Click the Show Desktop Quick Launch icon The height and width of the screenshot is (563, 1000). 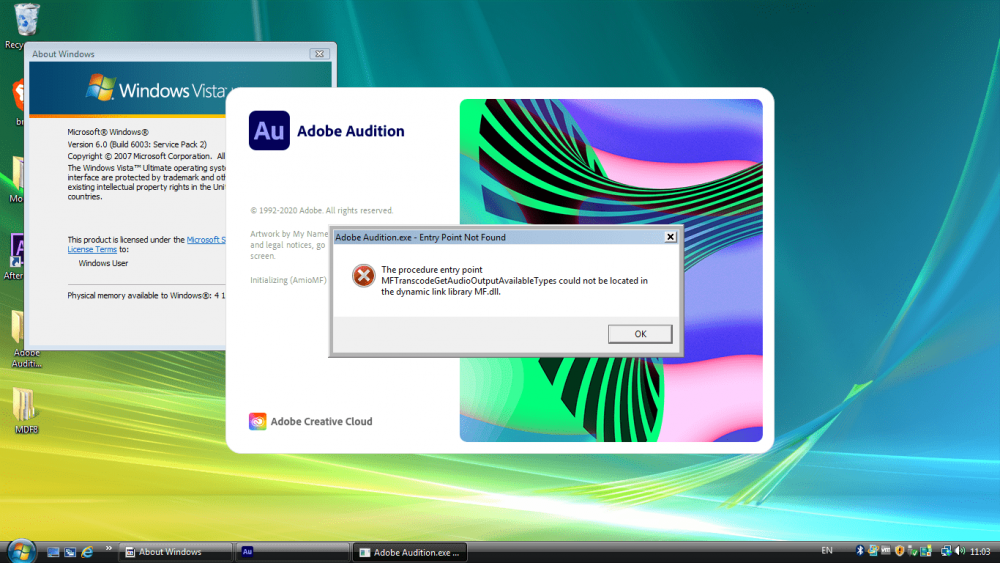pos(54,551)
